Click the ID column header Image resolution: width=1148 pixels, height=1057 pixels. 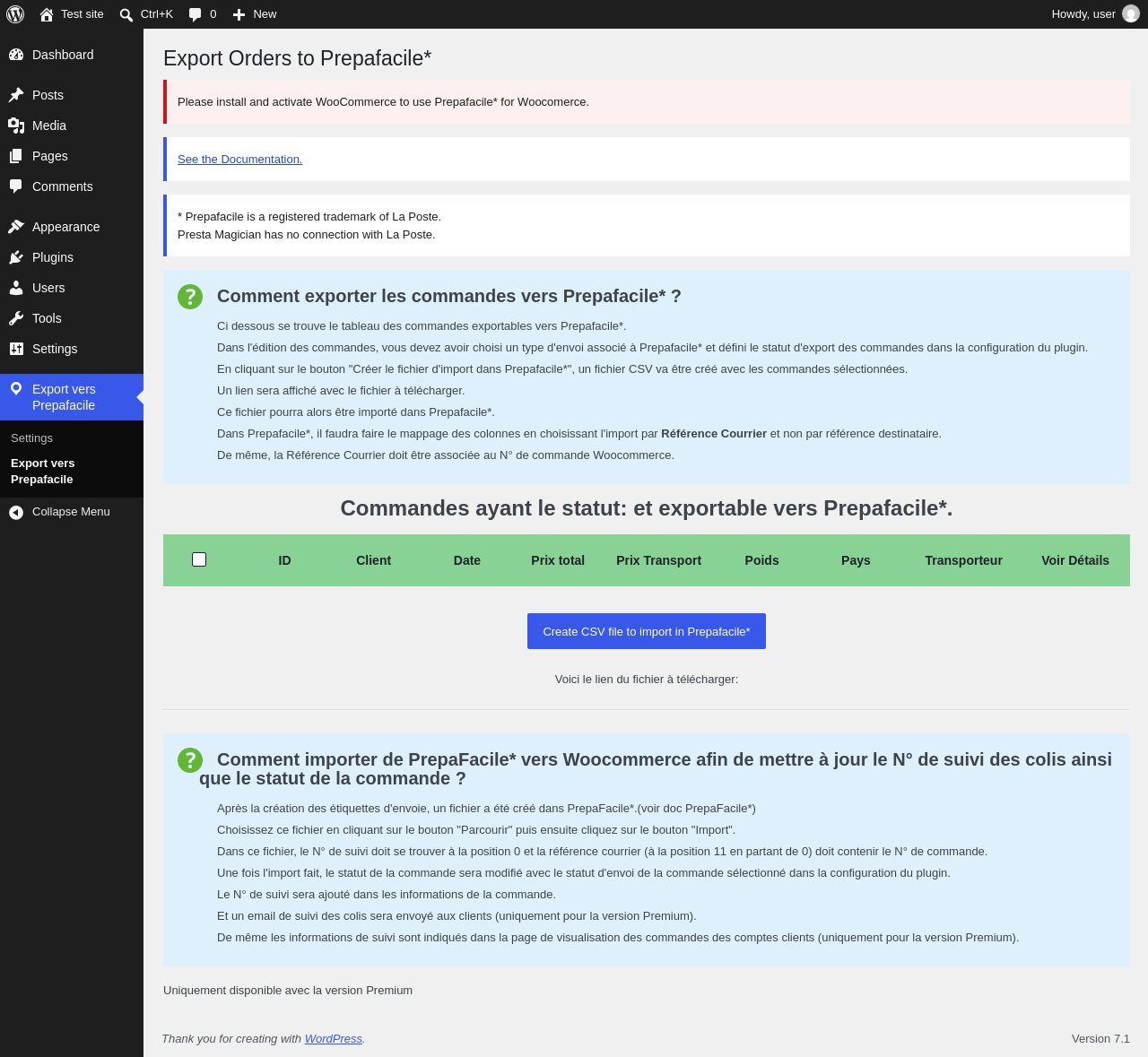pos(284,560)
